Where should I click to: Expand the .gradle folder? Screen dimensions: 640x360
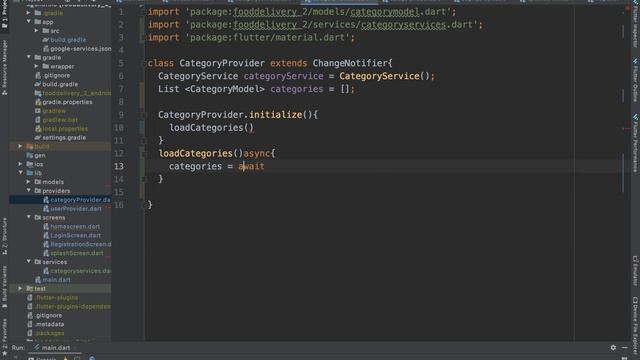pyautogui.click(x=29, y=13)
